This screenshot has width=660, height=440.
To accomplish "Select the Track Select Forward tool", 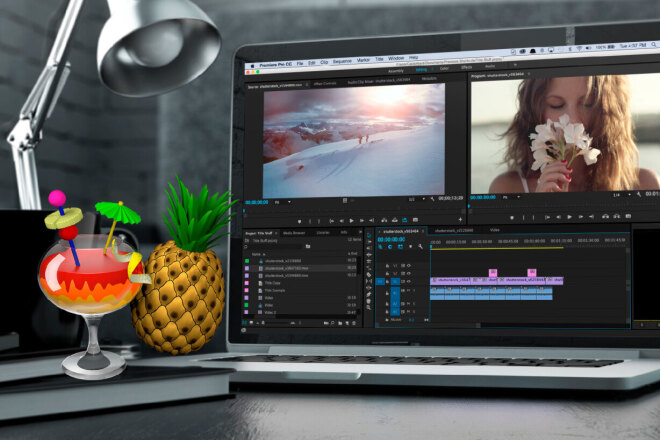I will (x=369, y=242).
